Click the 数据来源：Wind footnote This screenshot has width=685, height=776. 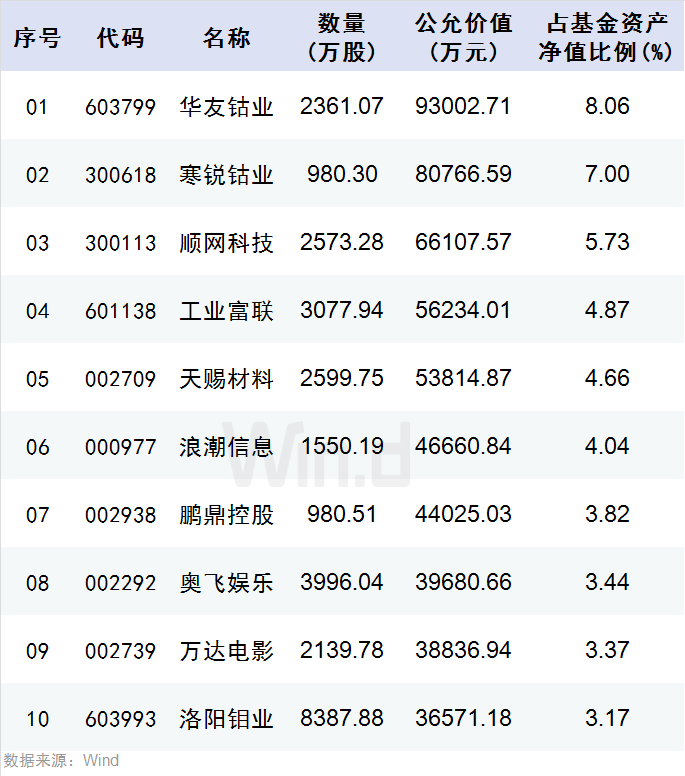(x=61, y=760)
